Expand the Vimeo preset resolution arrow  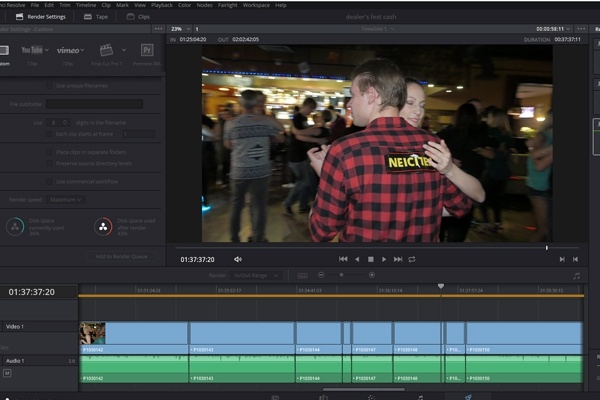[x=82, y=50]
